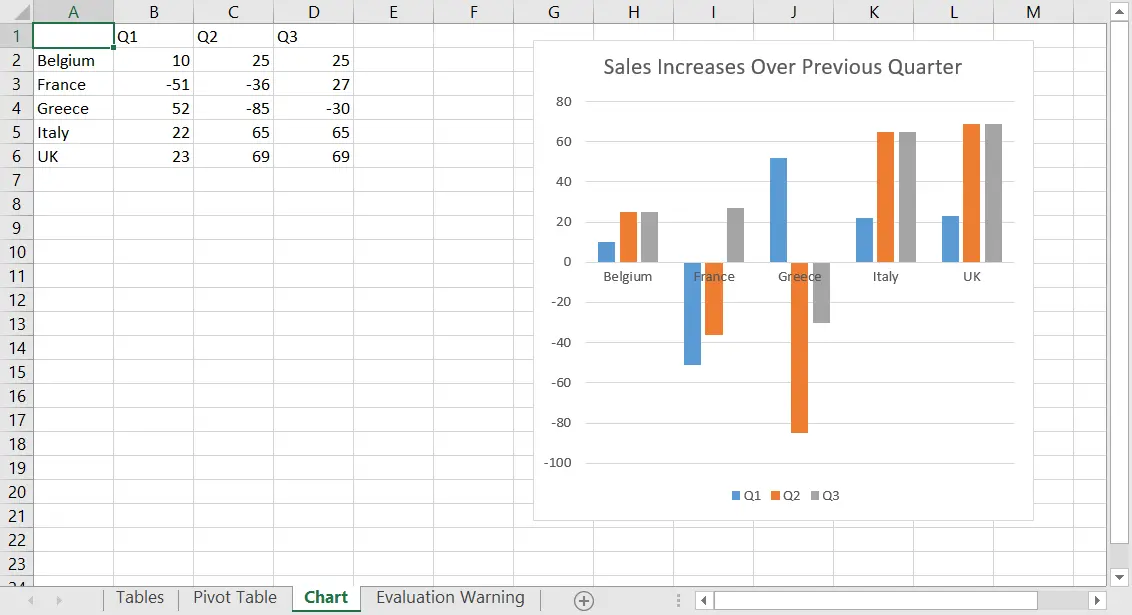The width and height of the screenshot is (1132, 615).
Task: Click sheet tab scroll right arrow
Action: pos(58,601)
